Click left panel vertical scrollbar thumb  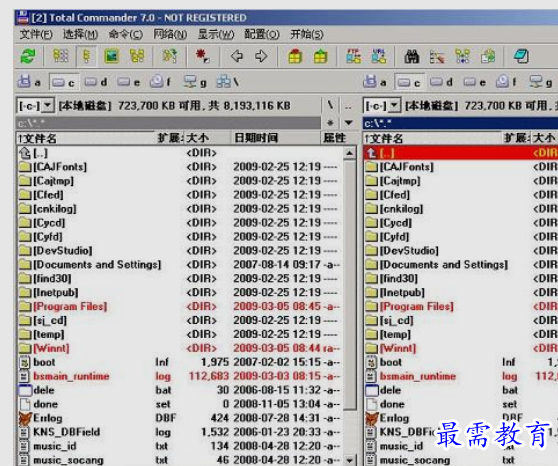(x=350, y=285)
